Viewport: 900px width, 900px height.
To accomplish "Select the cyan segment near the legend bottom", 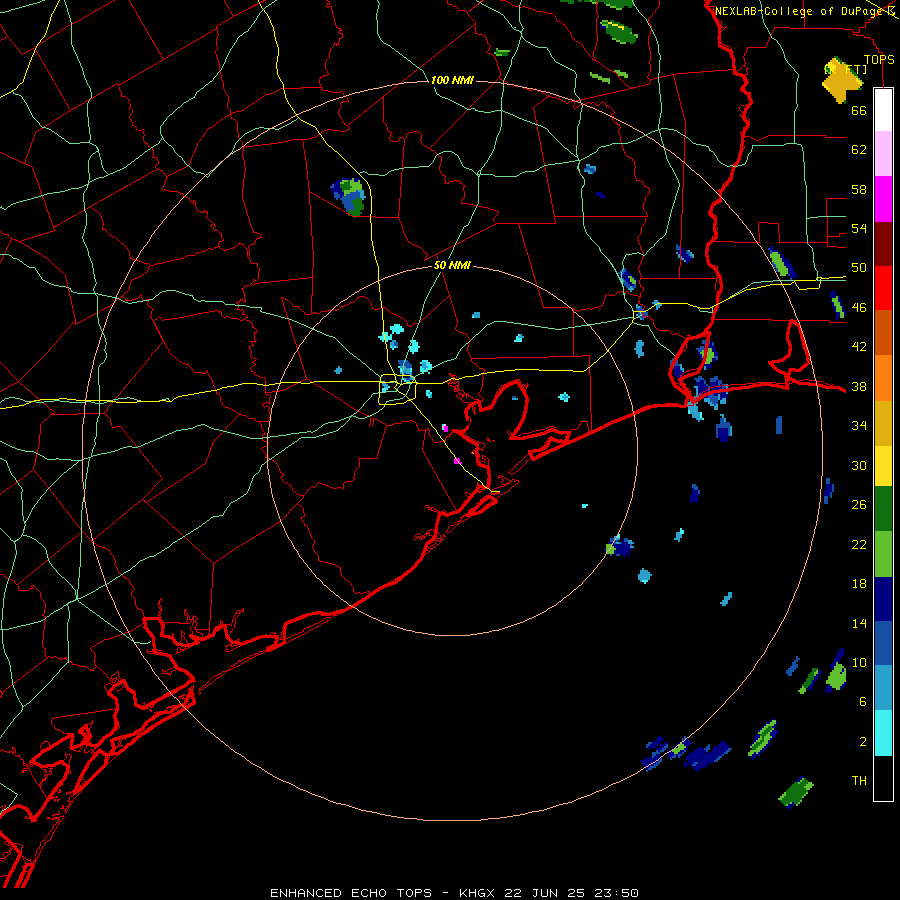I will point(883,733).
